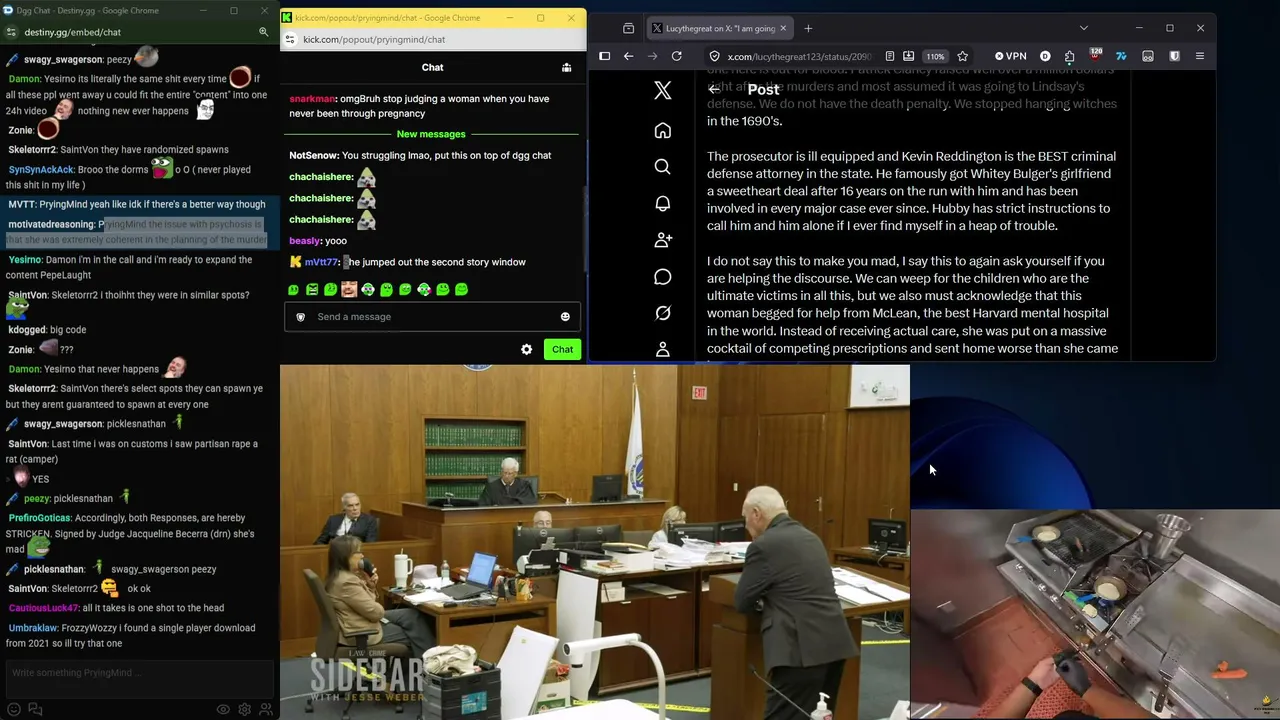
Task: Open the browser hamburger menu
Action: [1200, 56]
